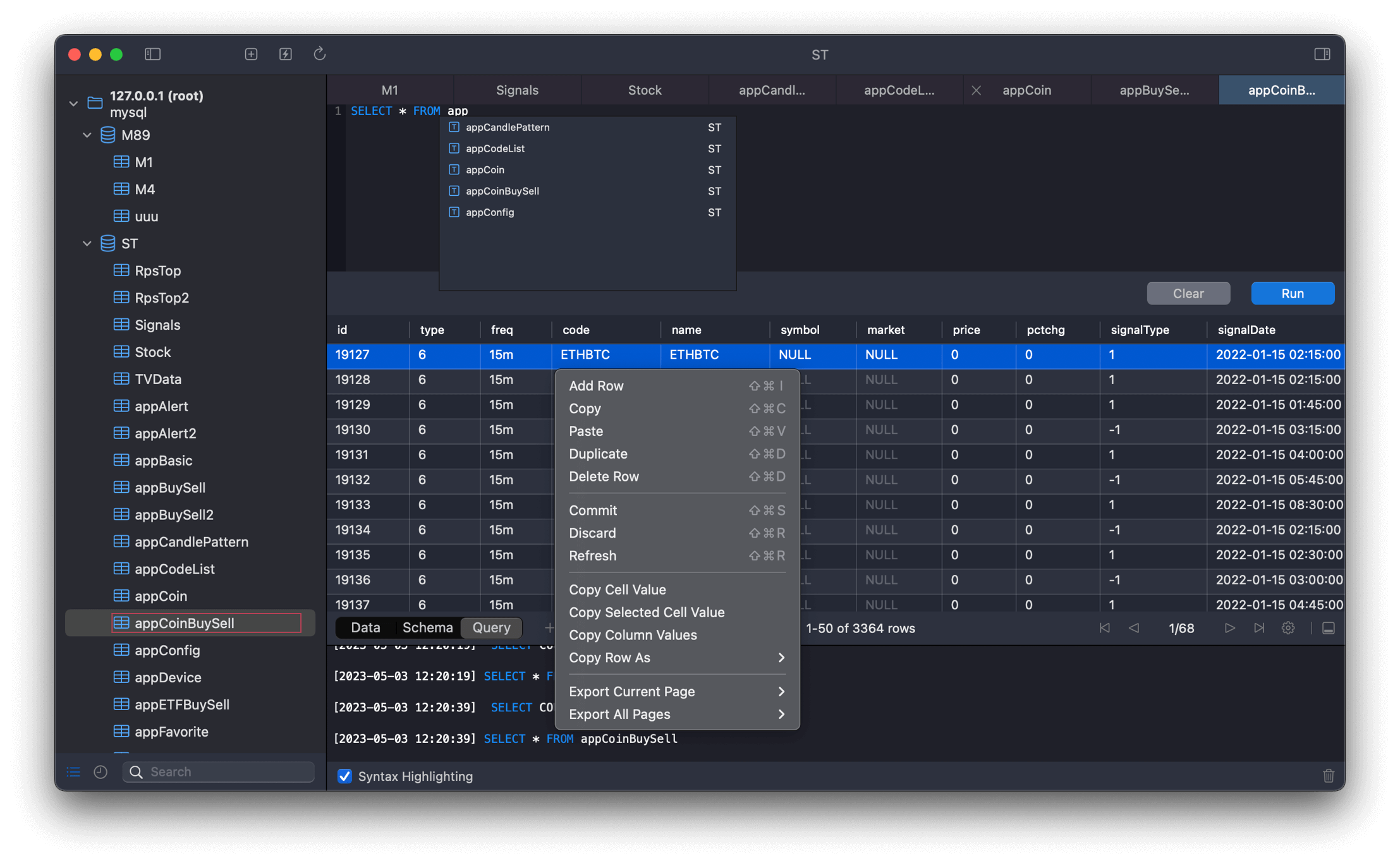Click the close X icon on appCoin tab
Viewport: 1400px width, 863px height.
pos(977,90)
